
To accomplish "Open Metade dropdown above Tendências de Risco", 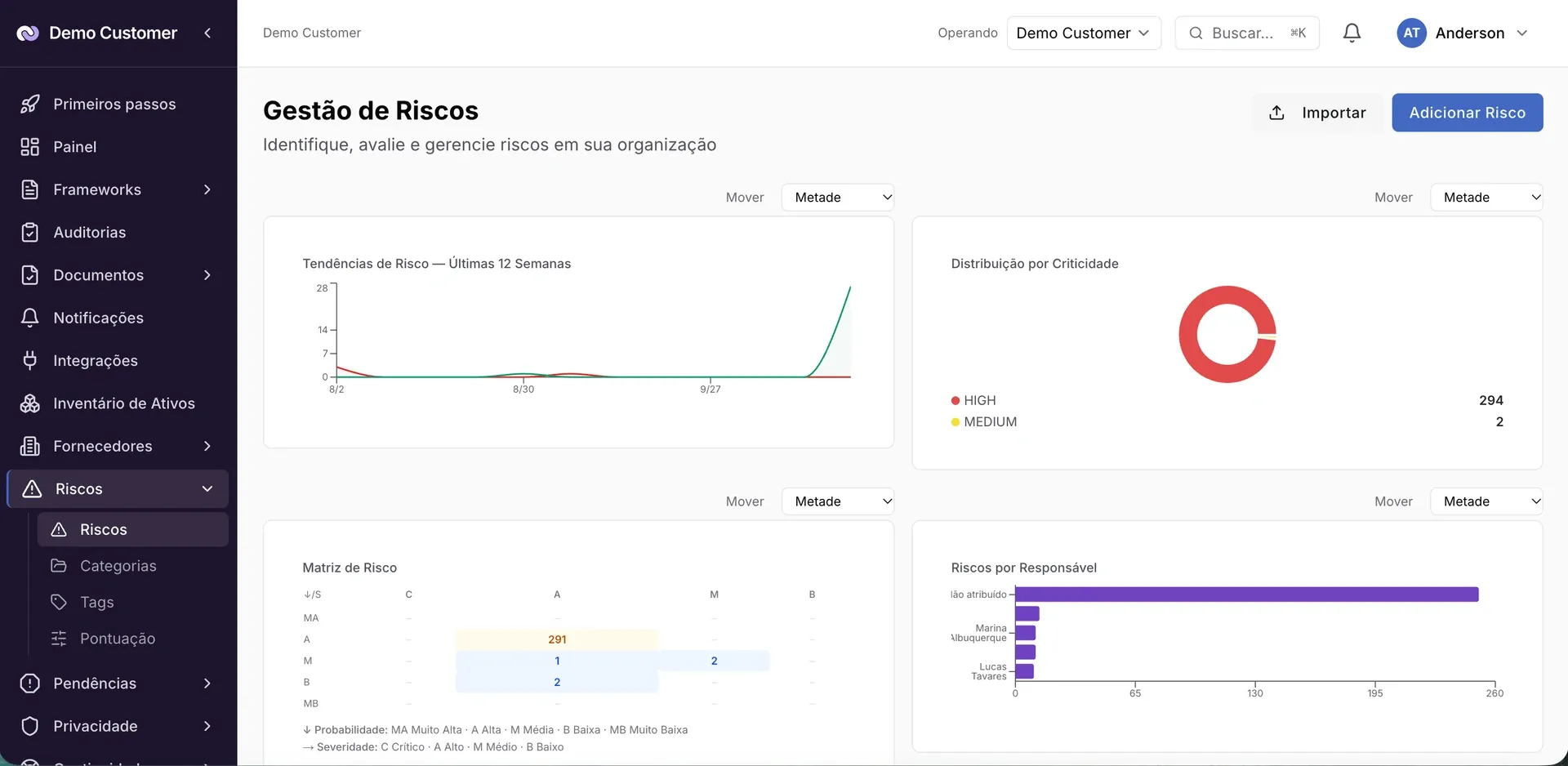I will [838, 197].
